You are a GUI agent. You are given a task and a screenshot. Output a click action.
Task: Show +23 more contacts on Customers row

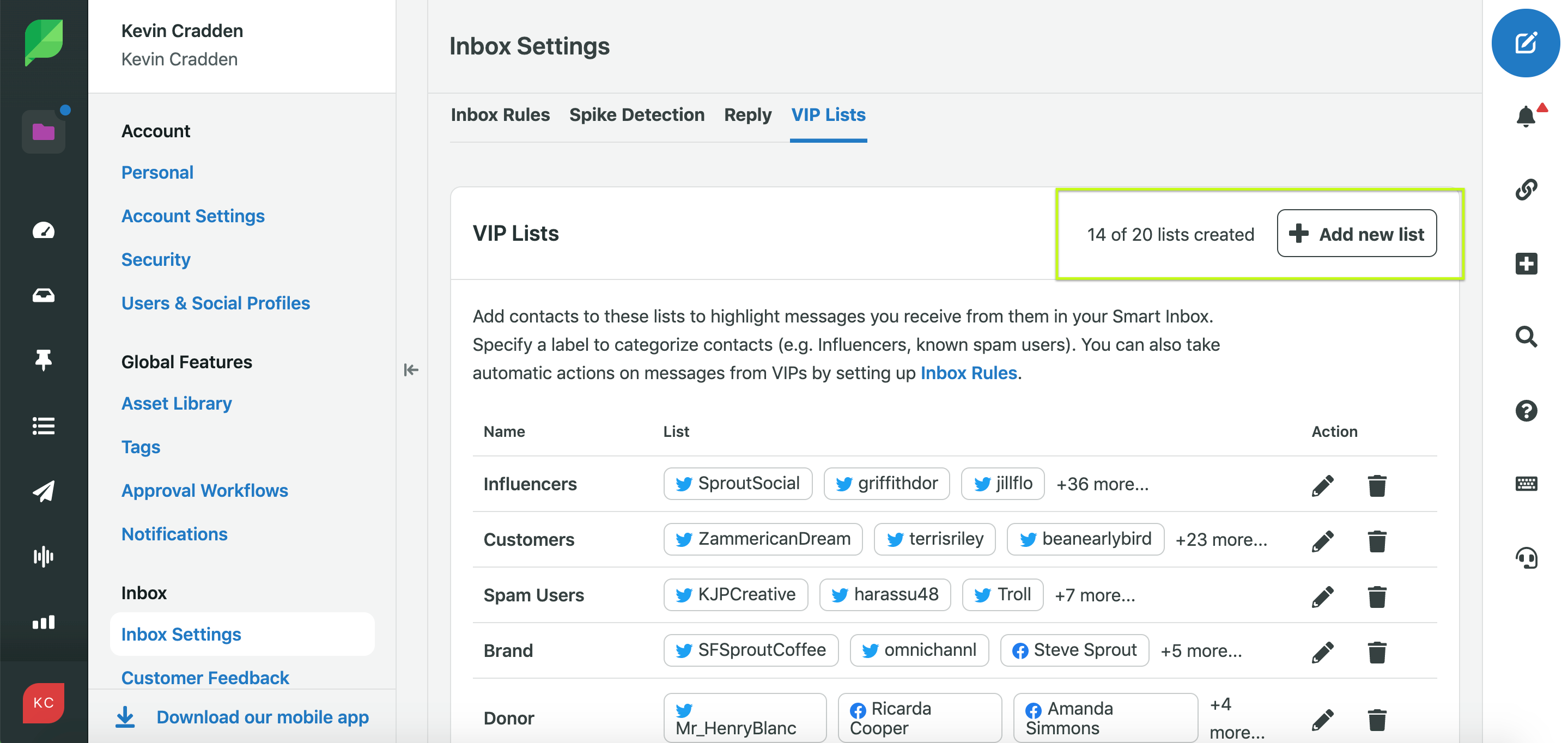pyautogui.click(x=1221, y=539)
